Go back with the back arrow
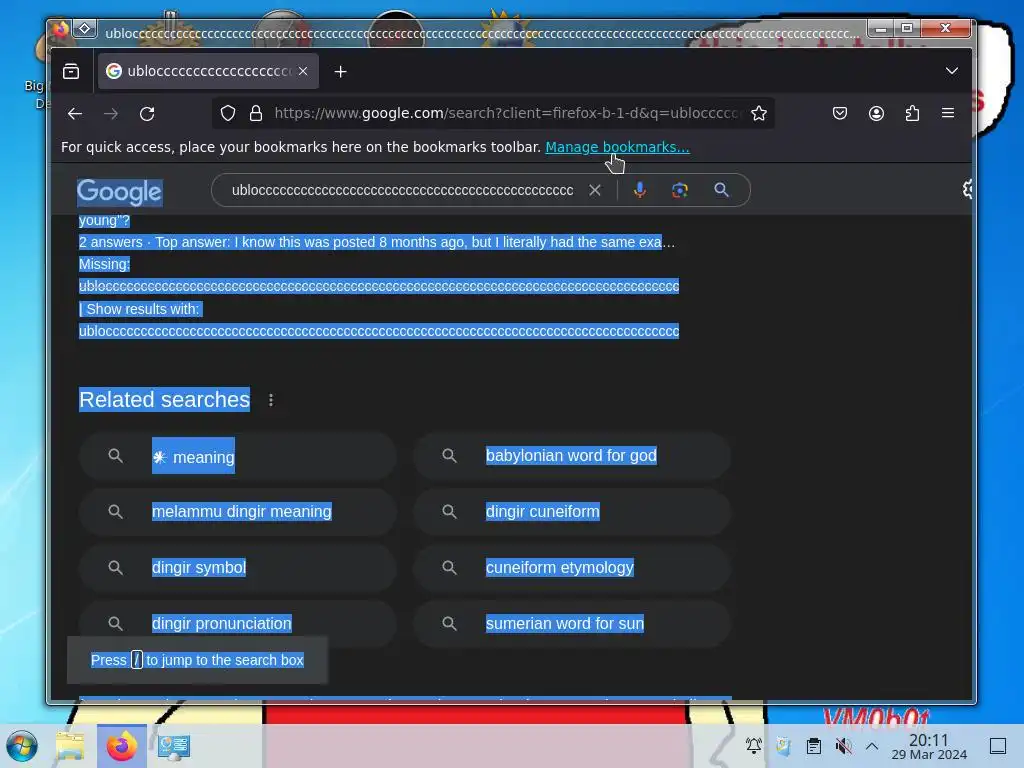Screen dimensions: 1024x768 tap(75, 114)
